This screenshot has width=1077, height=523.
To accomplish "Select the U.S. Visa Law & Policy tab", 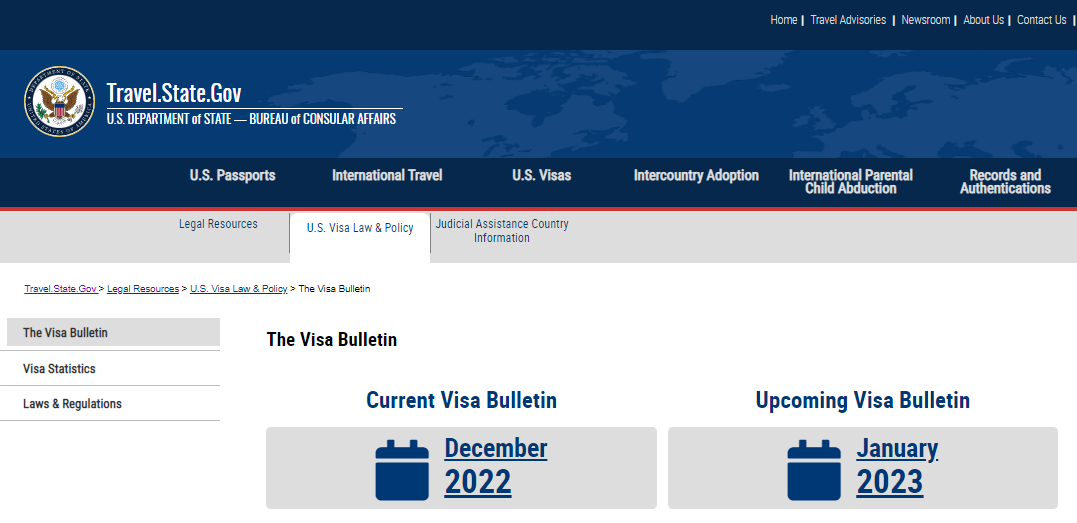I will coord(360,228).
